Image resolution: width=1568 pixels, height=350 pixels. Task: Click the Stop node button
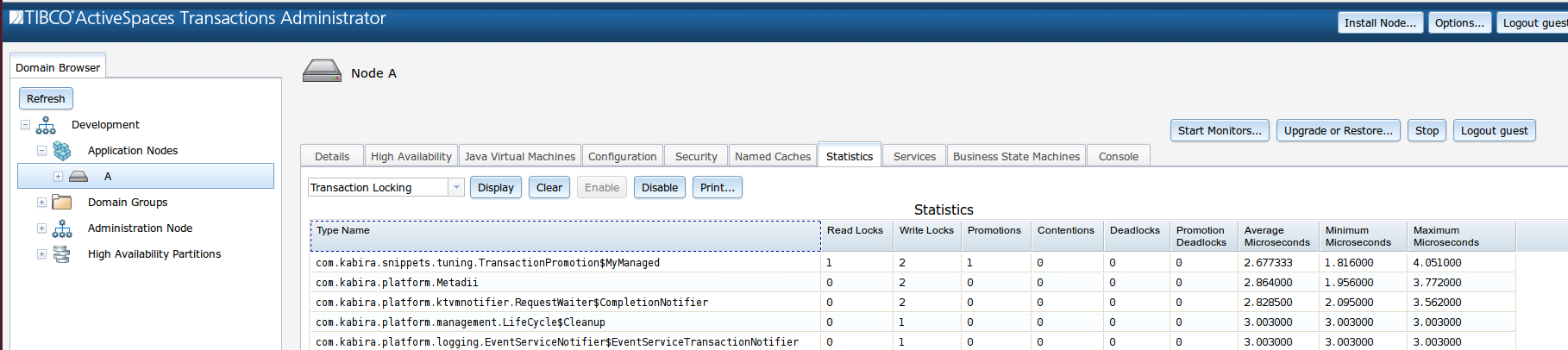(1427, 130)
